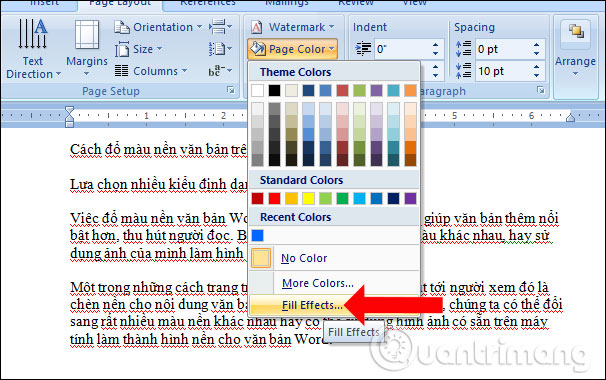Pick the aqua theme color swatch
Screen dimensions: 606x380
393,90
